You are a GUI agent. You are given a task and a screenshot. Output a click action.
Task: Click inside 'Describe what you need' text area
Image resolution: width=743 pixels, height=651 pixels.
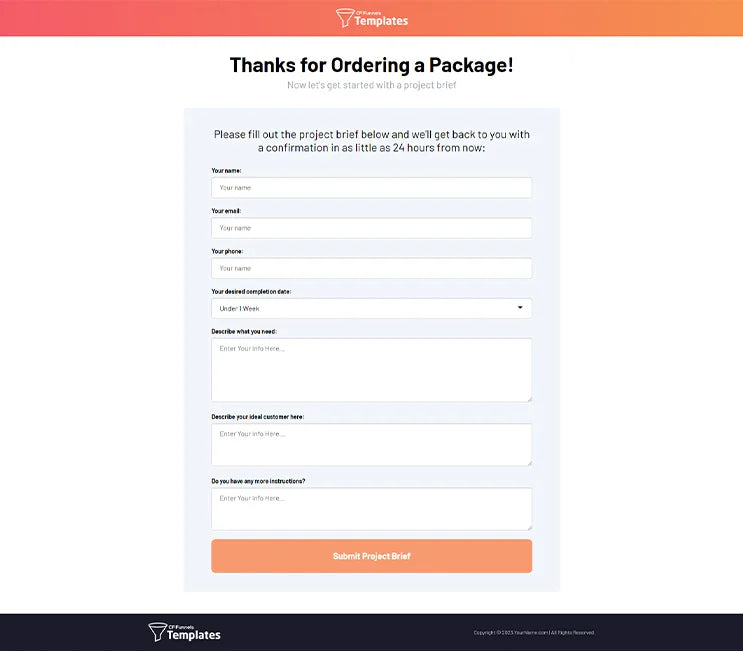click(x=371, y=370)
